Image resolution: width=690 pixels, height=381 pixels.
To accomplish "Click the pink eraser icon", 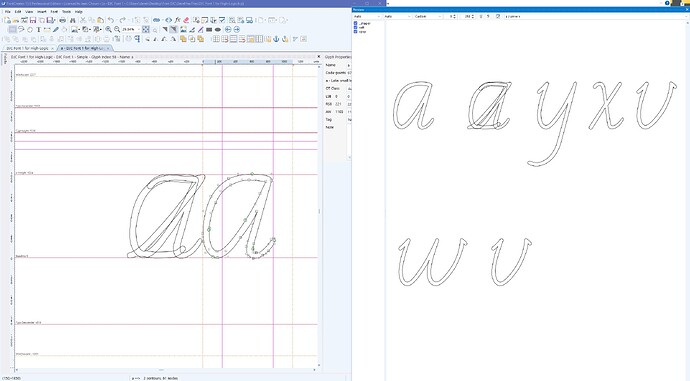I will click(186, 20).
